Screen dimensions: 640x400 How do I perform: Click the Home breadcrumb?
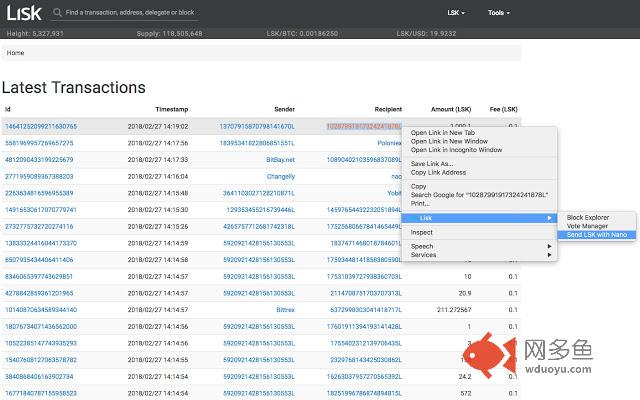click(x=16, y=53)
